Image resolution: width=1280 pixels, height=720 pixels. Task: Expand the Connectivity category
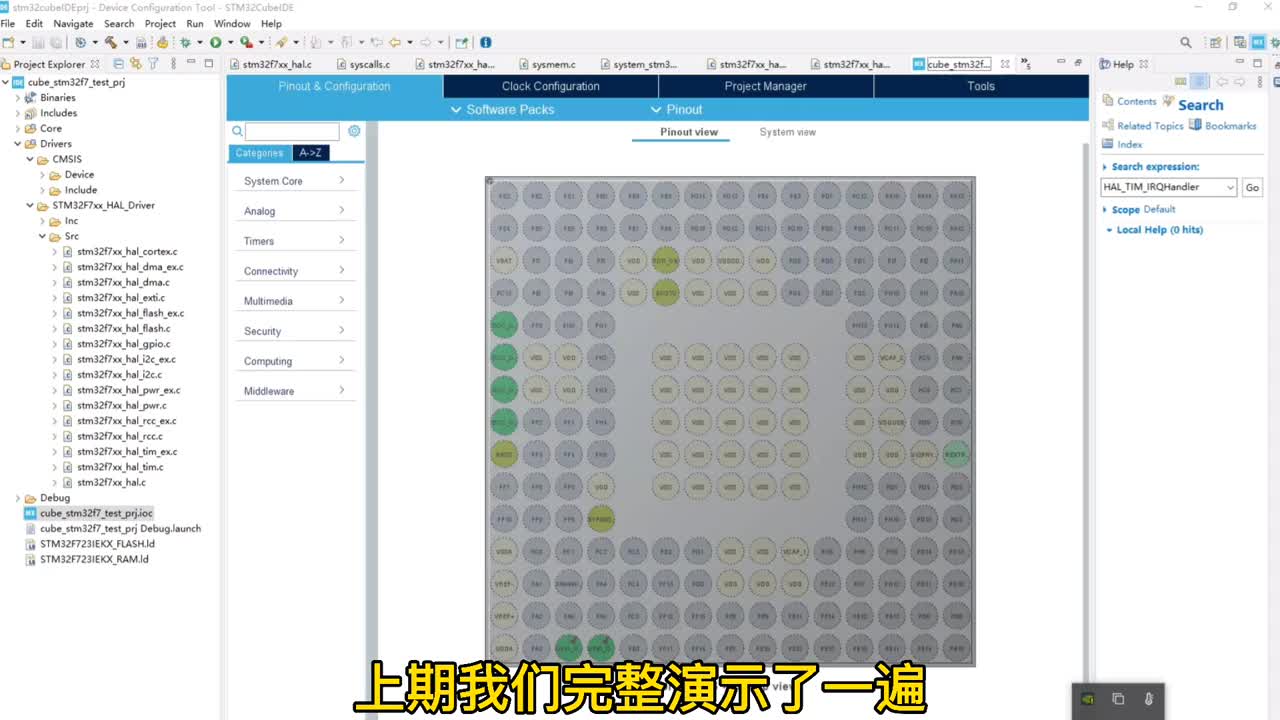[x=293, y=271]
